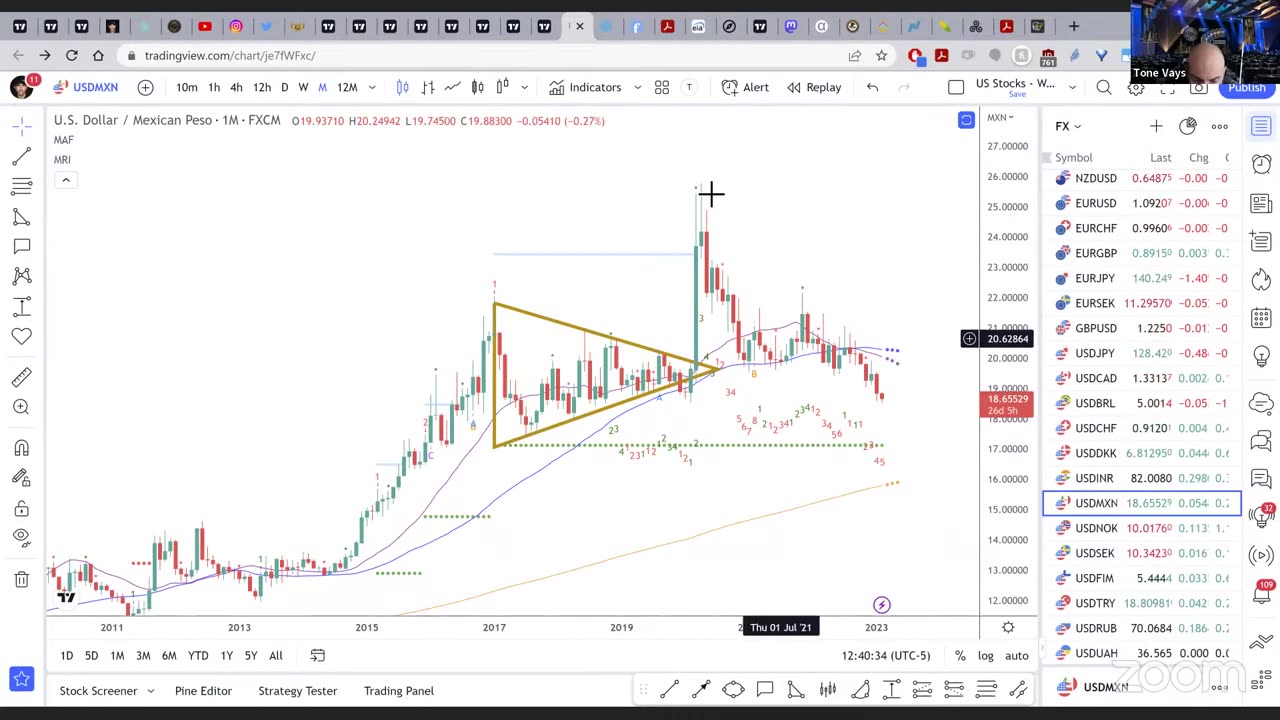Toggle magnet mode in left toolbar

[x=21, y=448]
